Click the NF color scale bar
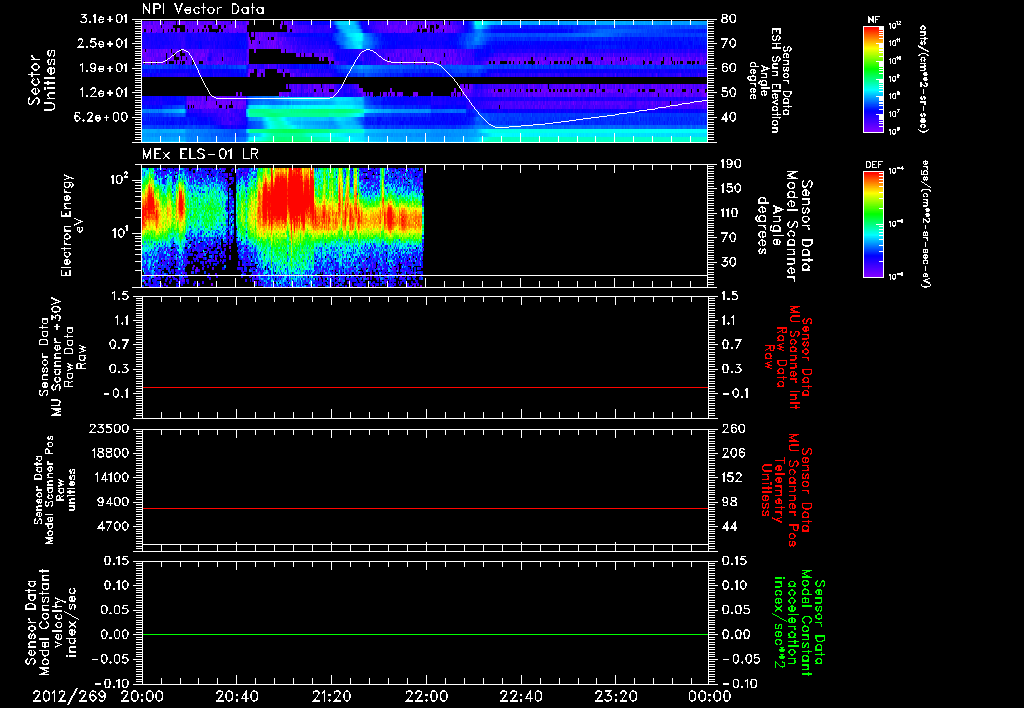The height and width of the screenshot is (708, 1024). point(873,79)
